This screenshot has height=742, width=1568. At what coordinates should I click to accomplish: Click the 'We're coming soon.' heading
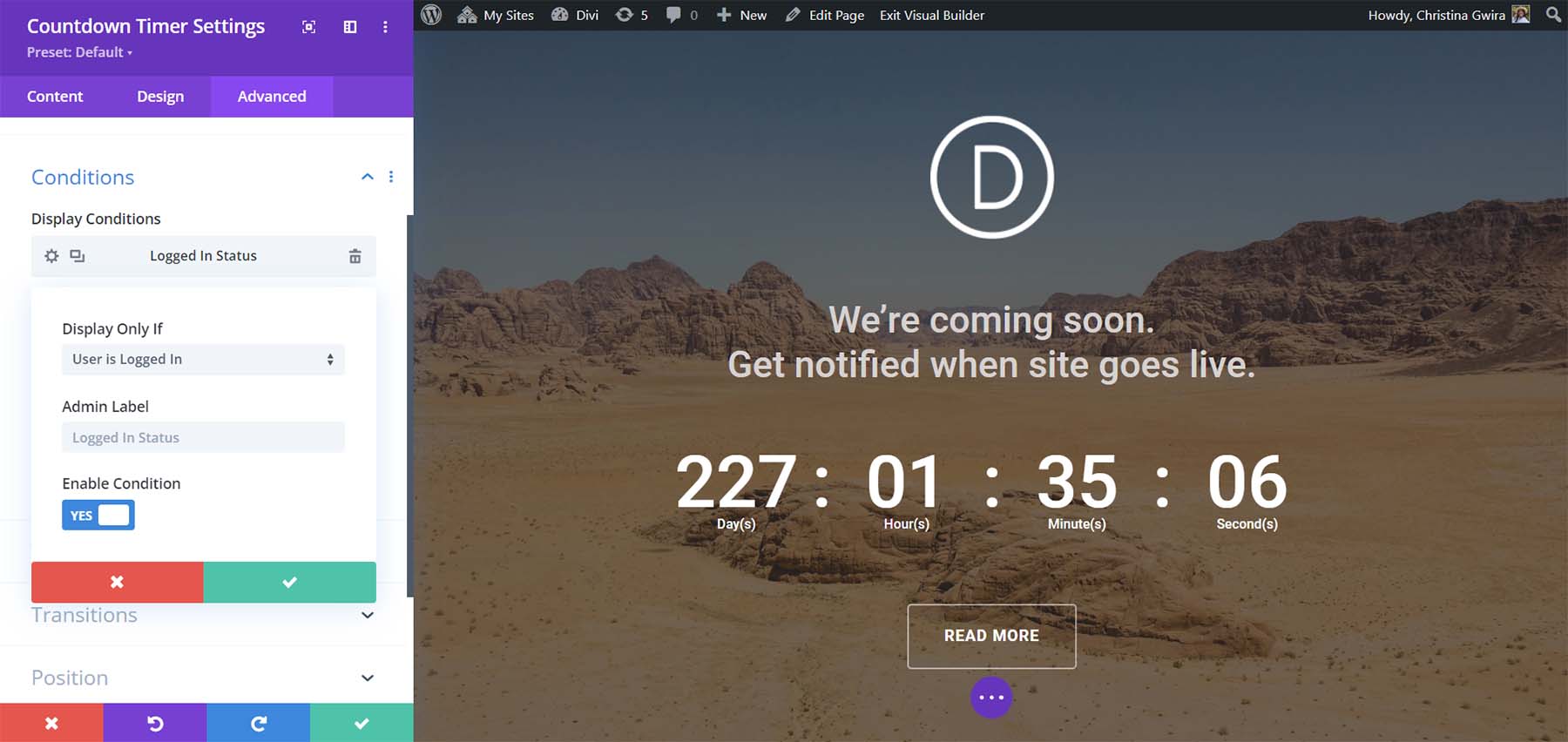point(991,320)
